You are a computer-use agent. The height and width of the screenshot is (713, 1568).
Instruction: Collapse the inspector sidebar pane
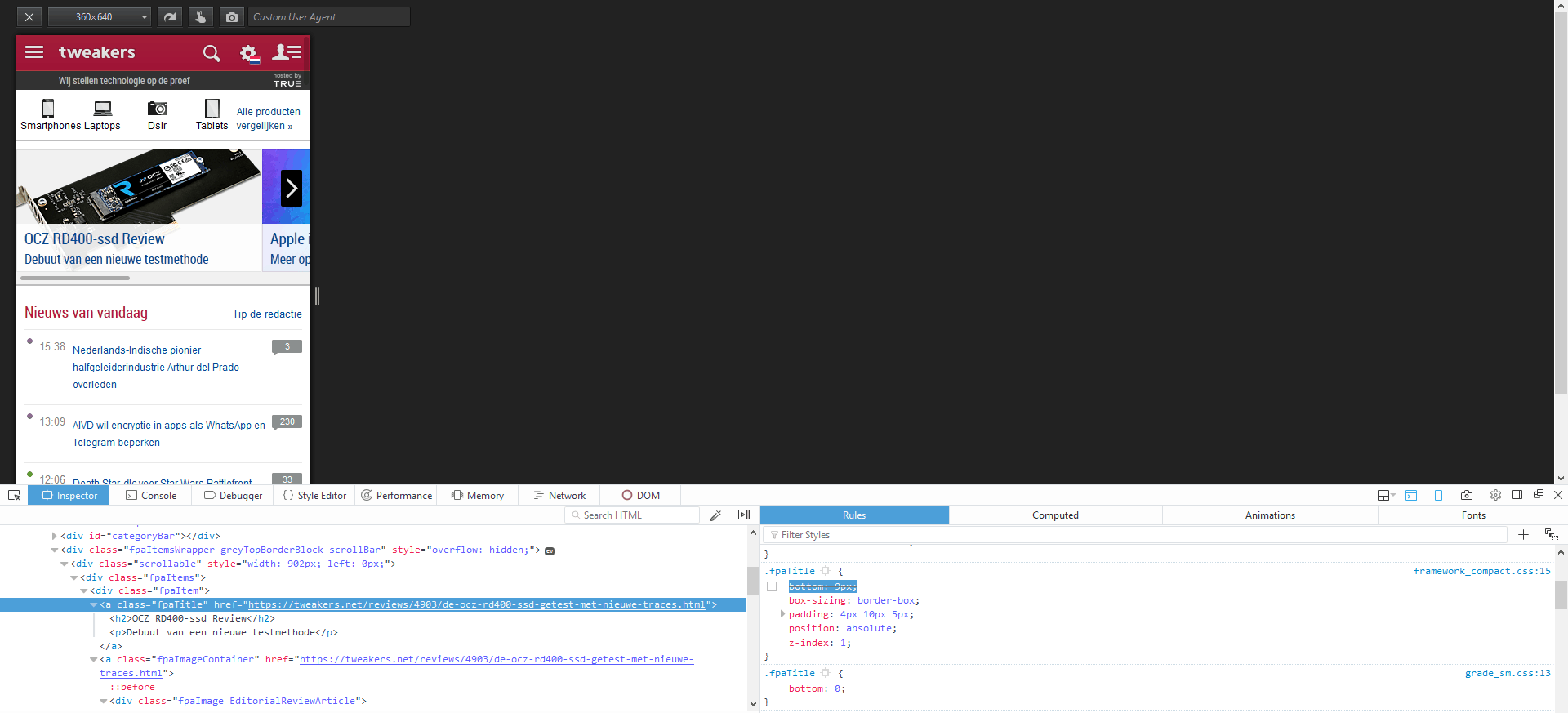point(744,515)
